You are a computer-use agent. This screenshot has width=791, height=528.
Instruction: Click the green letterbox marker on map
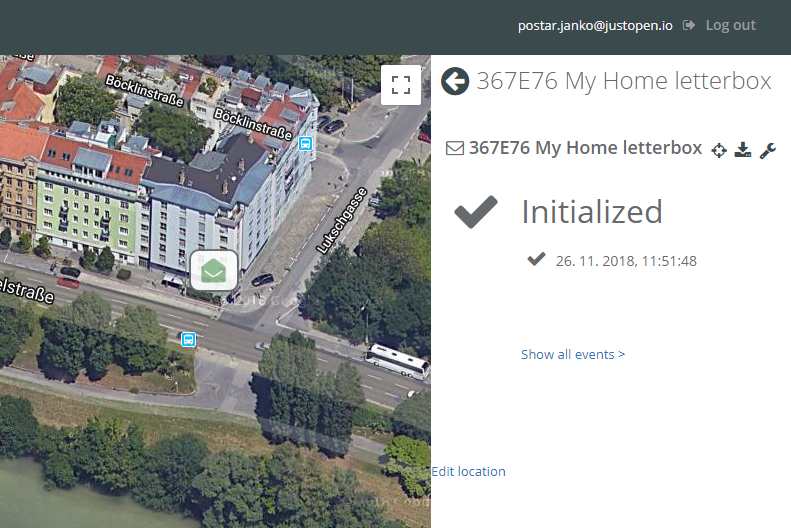pyautogui.click(x=214, y=271)
